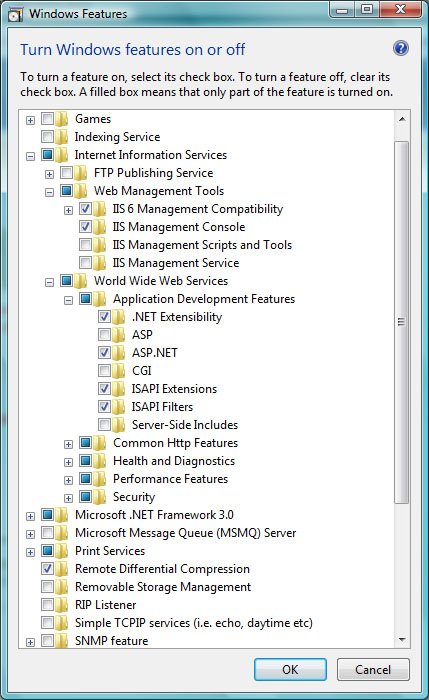The image size is (429, 700).
Task: Click the folder icon next to ASP.NET
Action: point(119,353)
